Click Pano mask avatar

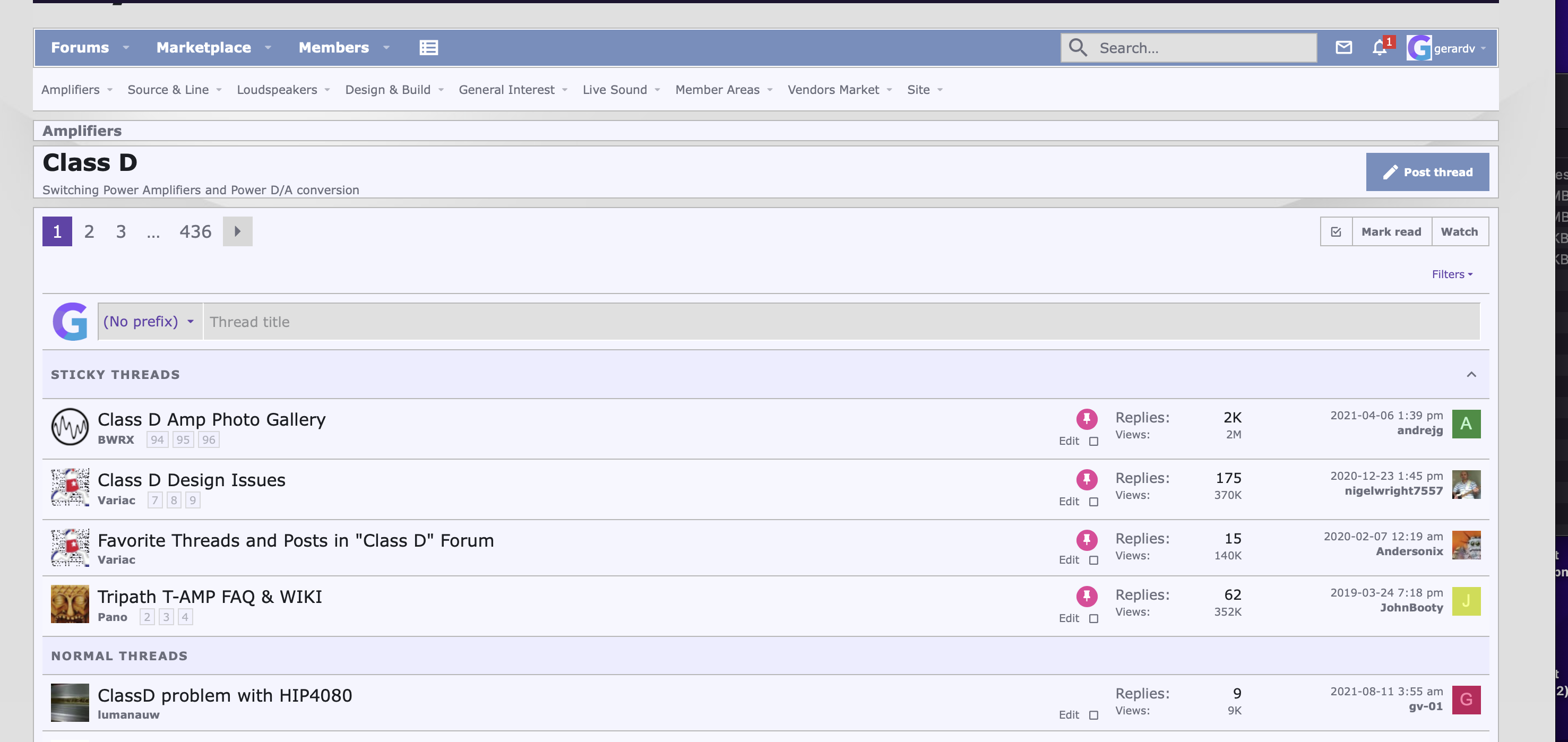[70, 604]
